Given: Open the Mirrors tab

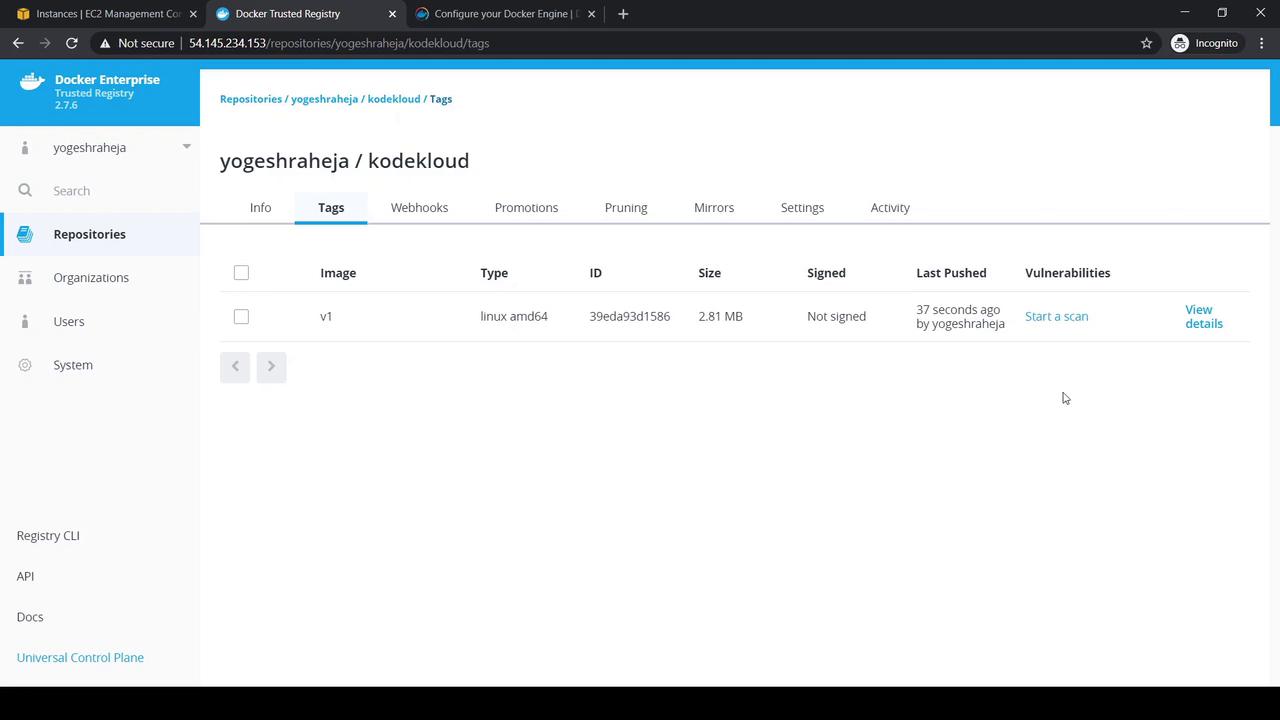Looking at the screenshot, I should coord(714,208).
